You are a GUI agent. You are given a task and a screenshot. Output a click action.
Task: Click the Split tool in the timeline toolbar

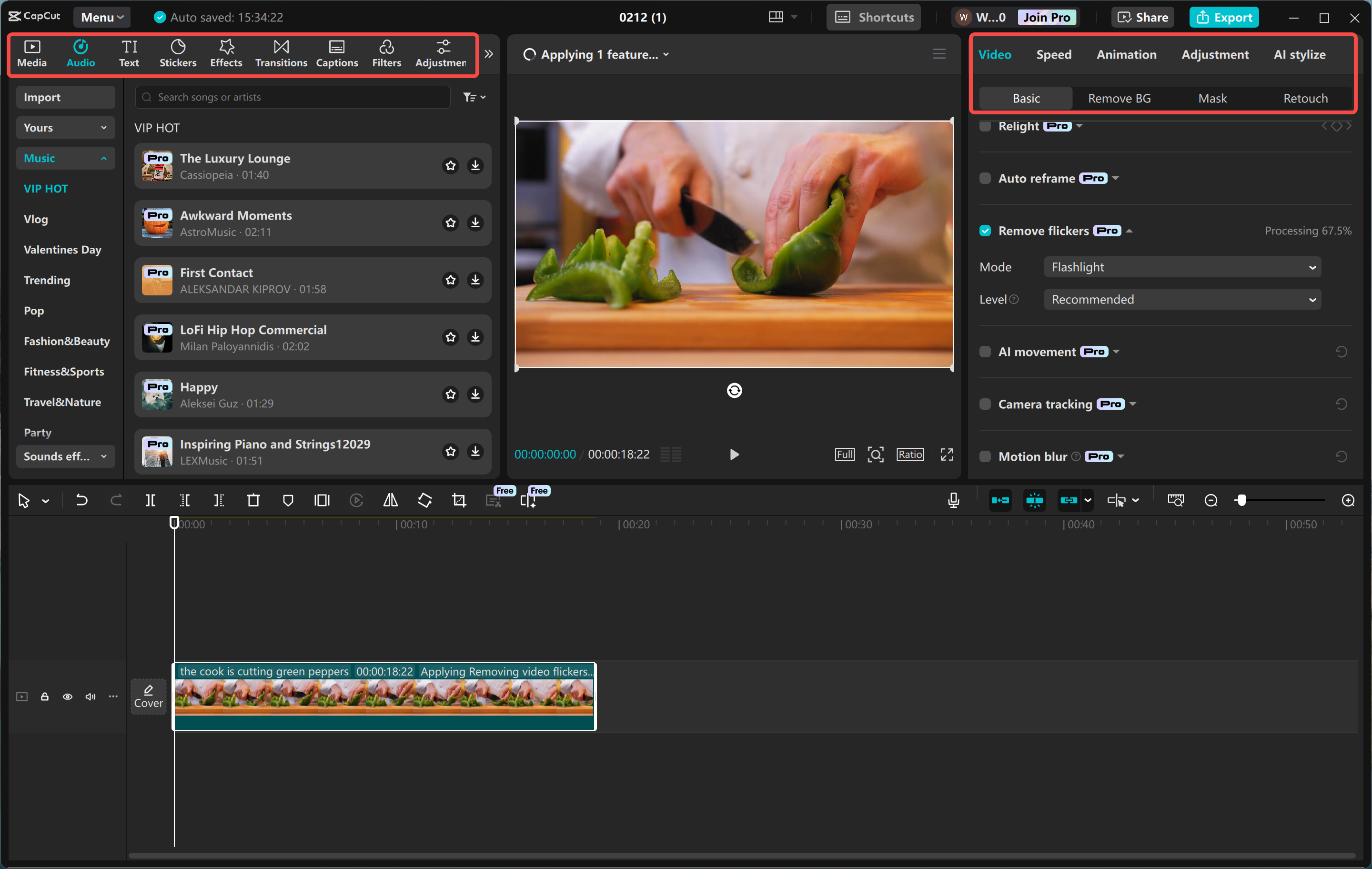pos(151,500)
